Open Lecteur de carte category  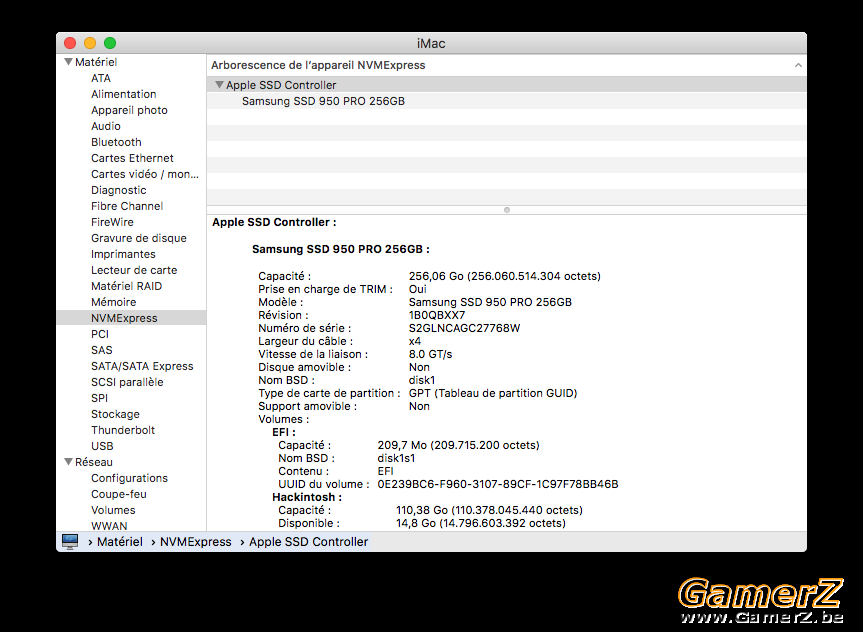[x=134, y=269]
